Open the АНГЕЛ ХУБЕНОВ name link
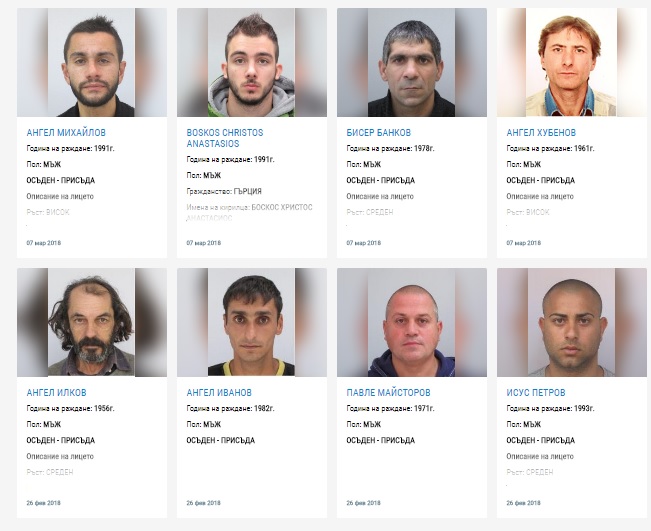651x531 pixels. [x=541, y=132]
